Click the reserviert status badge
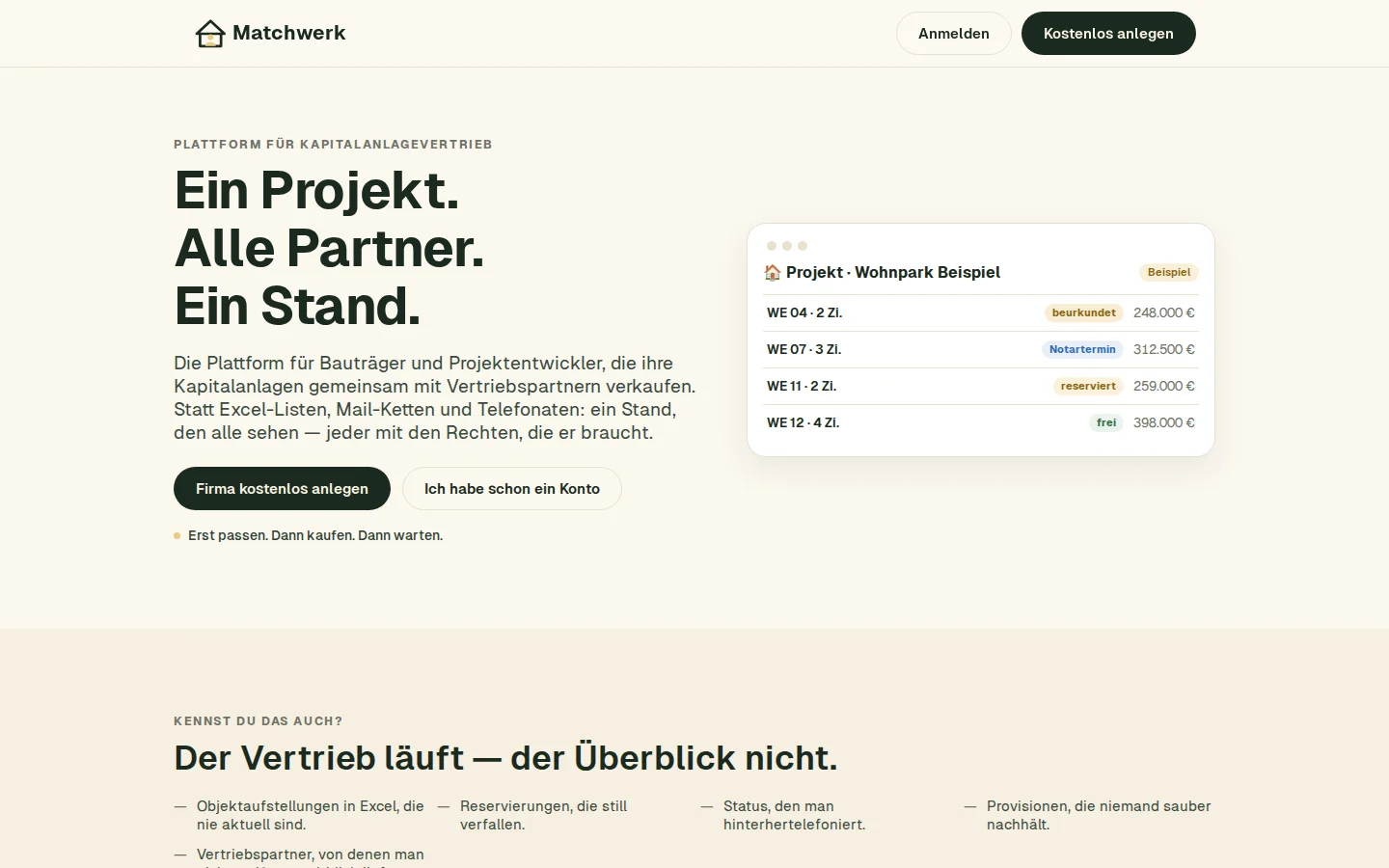This screenshot has height=868, width=1389. [1088, 386]
